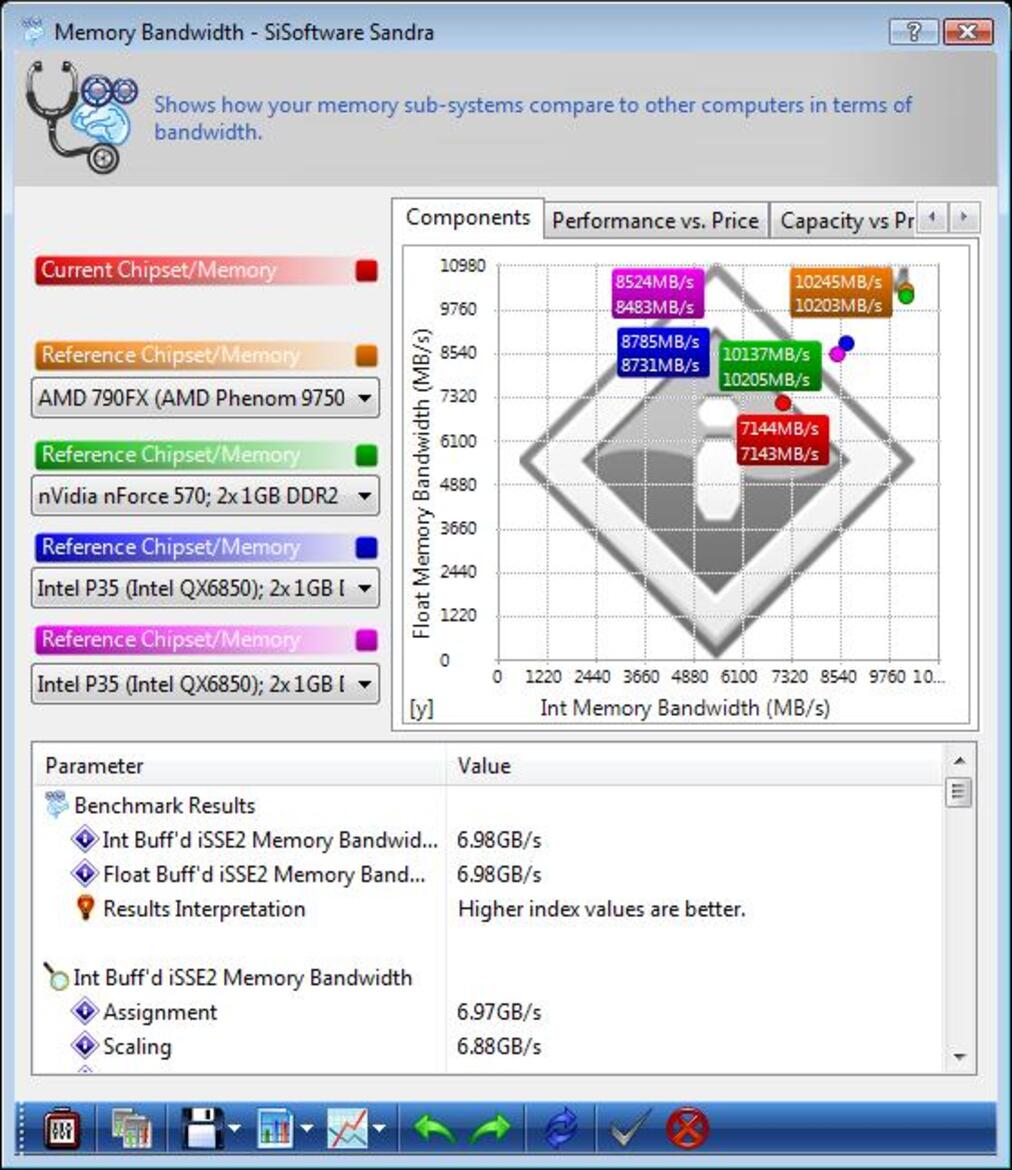
Task: Toggle the green Reference Chipset/Memory square
Action: tap(366, 455)
